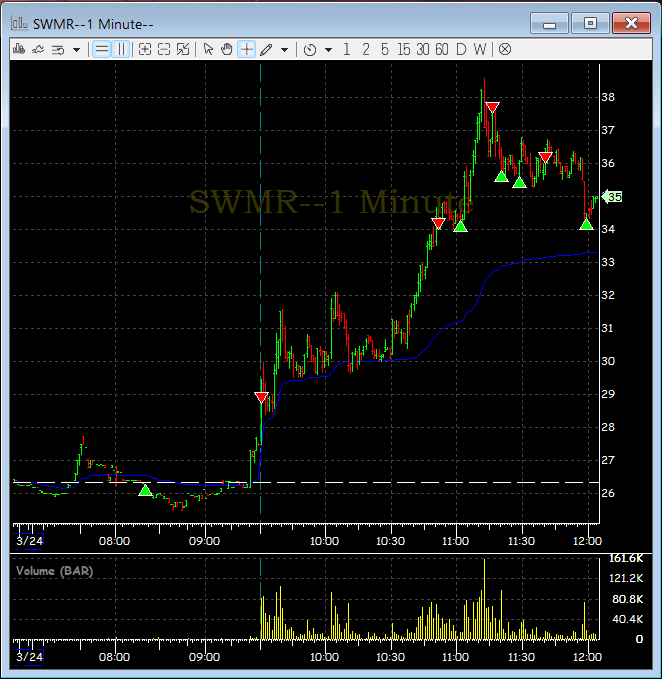Click the line chart studies icon
This screenshot has width=662, height=679.
38,49
